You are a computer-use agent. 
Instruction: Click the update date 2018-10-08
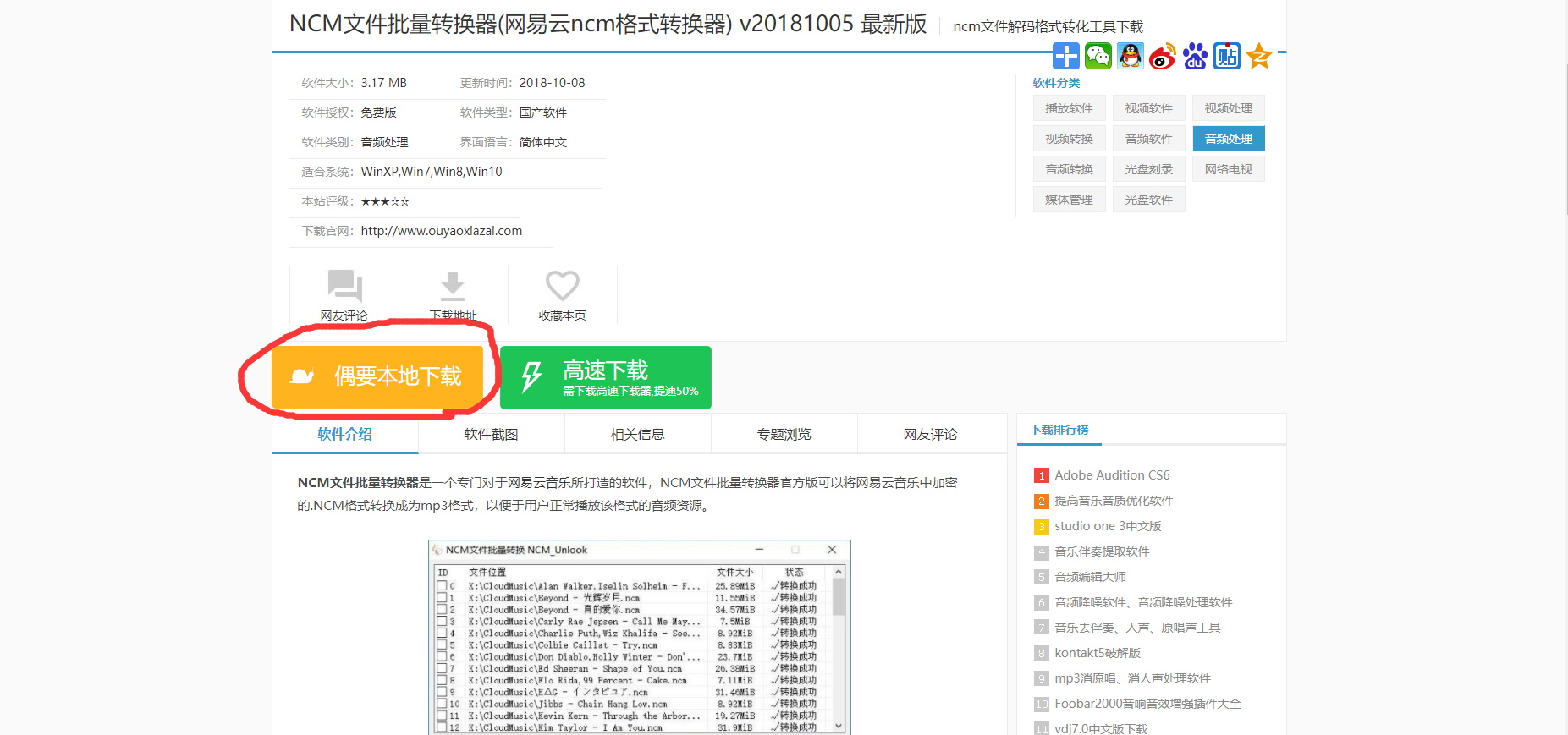tap(553, 83)
